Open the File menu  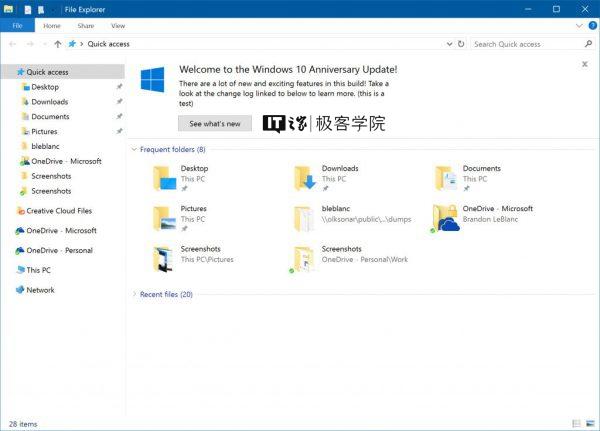pos(17,26)
